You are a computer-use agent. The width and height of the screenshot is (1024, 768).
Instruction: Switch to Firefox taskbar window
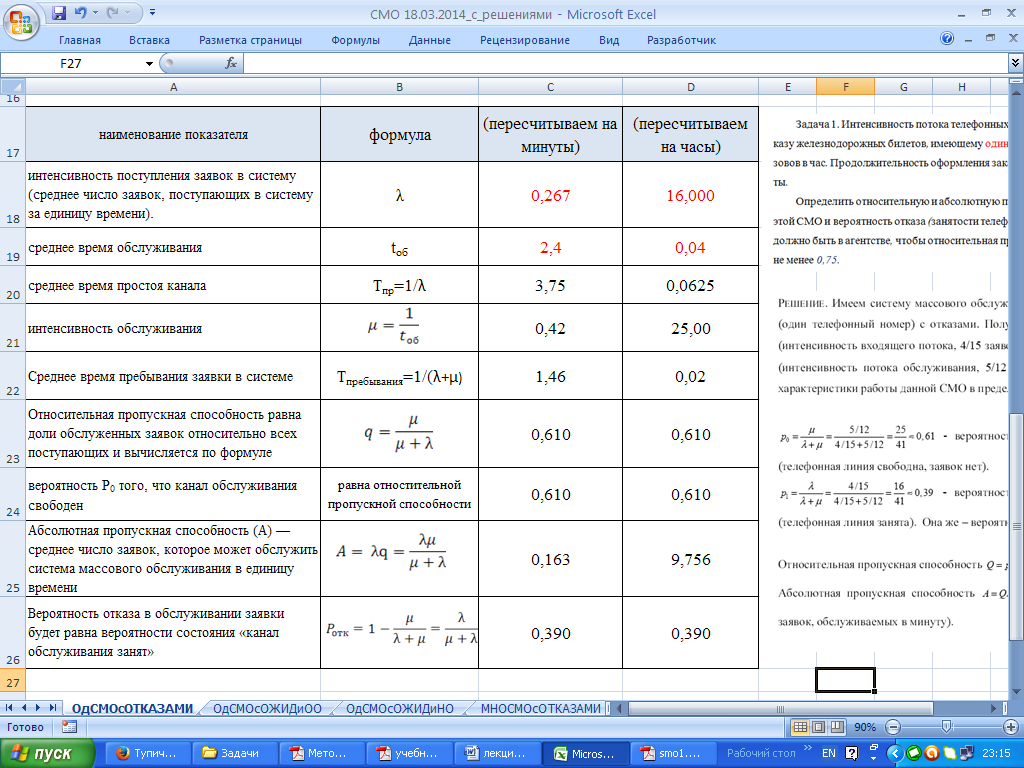coord(148,753)
